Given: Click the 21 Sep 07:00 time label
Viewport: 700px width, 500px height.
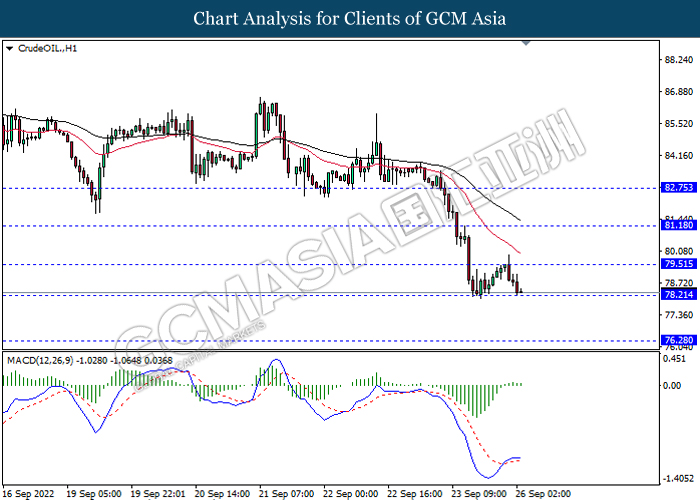Looking at the screenshot, I should pos(287,494).
